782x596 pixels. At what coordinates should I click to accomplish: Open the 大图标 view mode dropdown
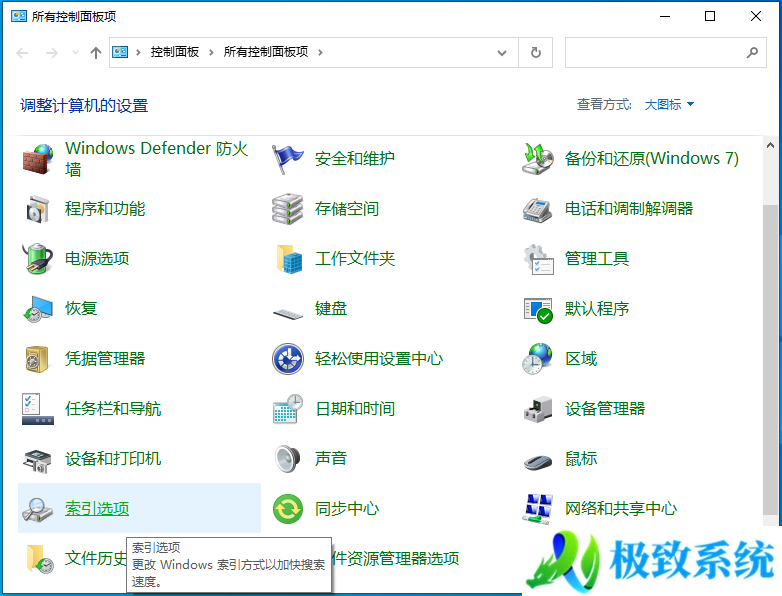(669, 105)
